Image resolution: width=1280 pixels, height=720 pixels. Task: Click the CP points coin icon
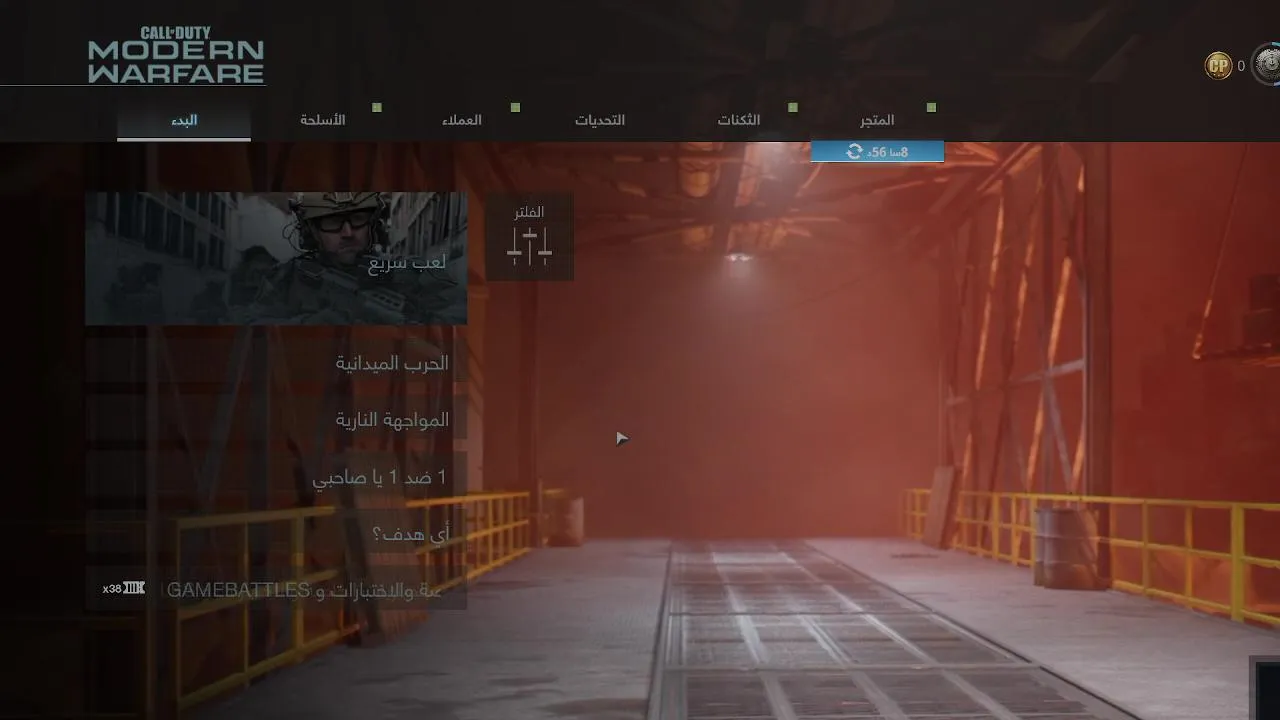click(1218, 66)
